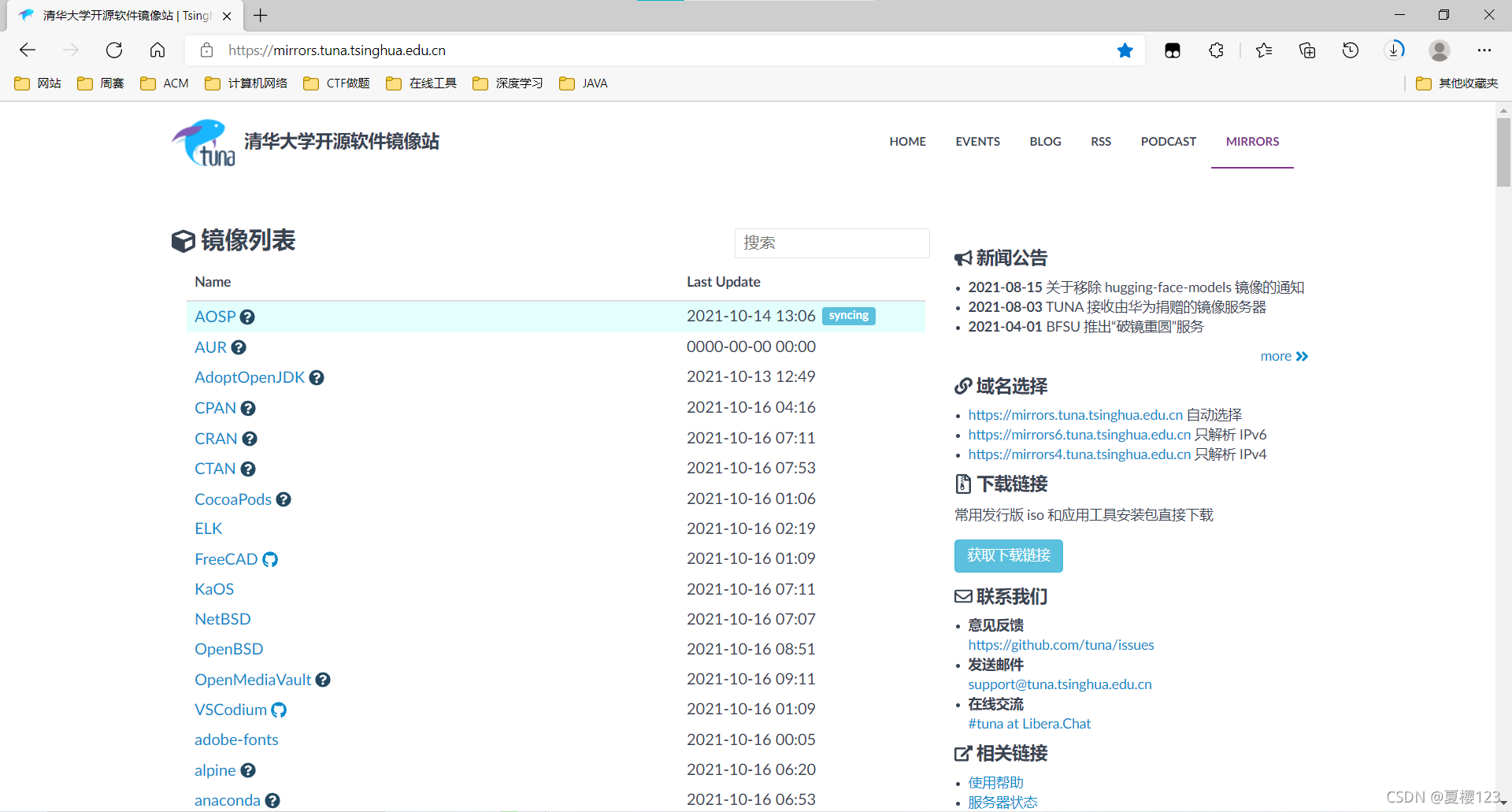
Task: Click GitHub icon next to FreeCAD
Action: tap(270, 559)
